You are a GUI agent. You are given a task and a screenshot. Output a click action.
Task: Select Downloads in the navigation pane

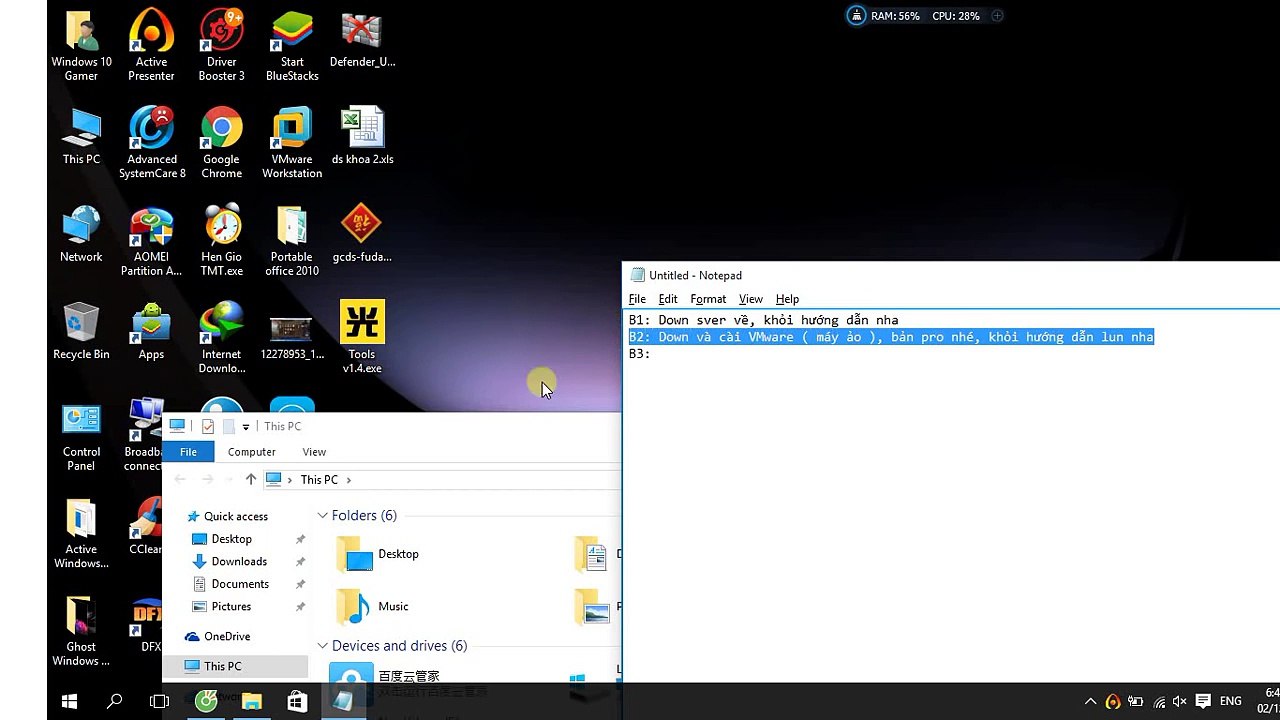click(x=239, y=562)
